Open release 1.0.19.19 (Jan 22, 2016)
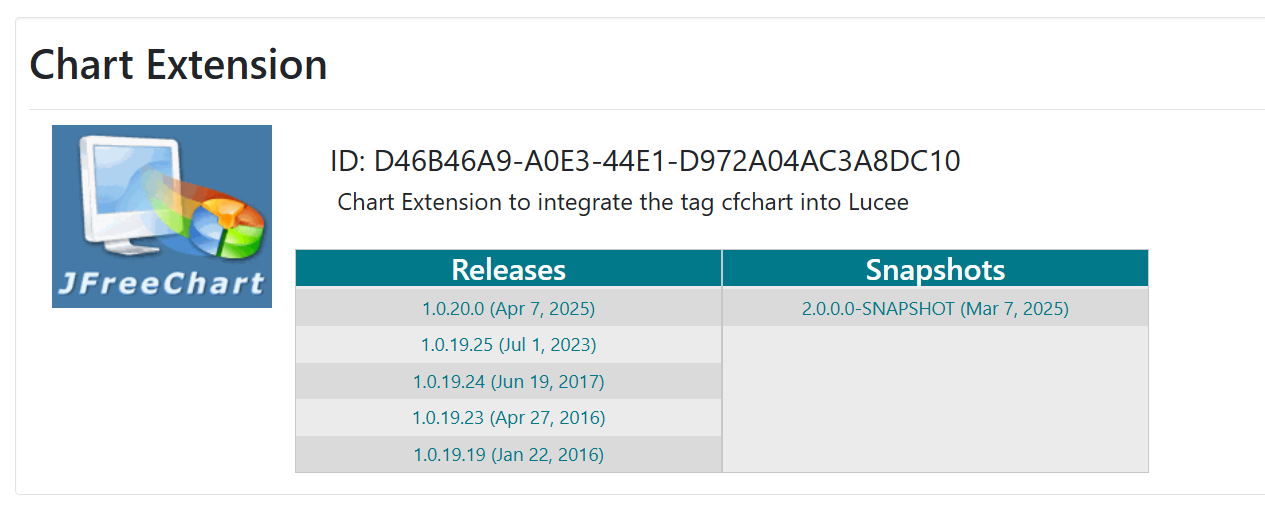The width and height of the screenshot is (1265, 520). (508, 455)
